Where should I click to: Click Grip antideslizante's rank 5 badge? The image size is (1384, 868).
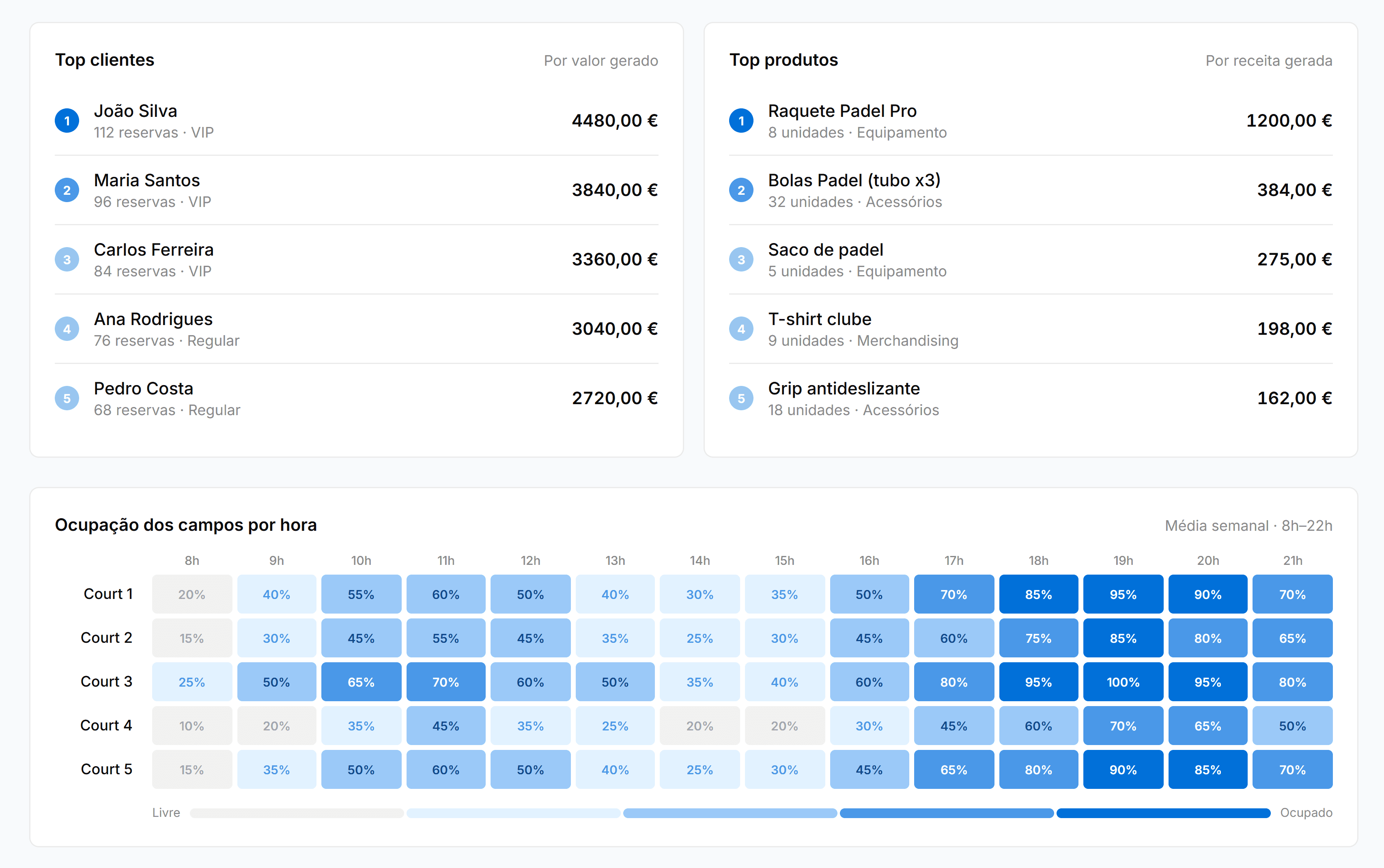(741, 398)
